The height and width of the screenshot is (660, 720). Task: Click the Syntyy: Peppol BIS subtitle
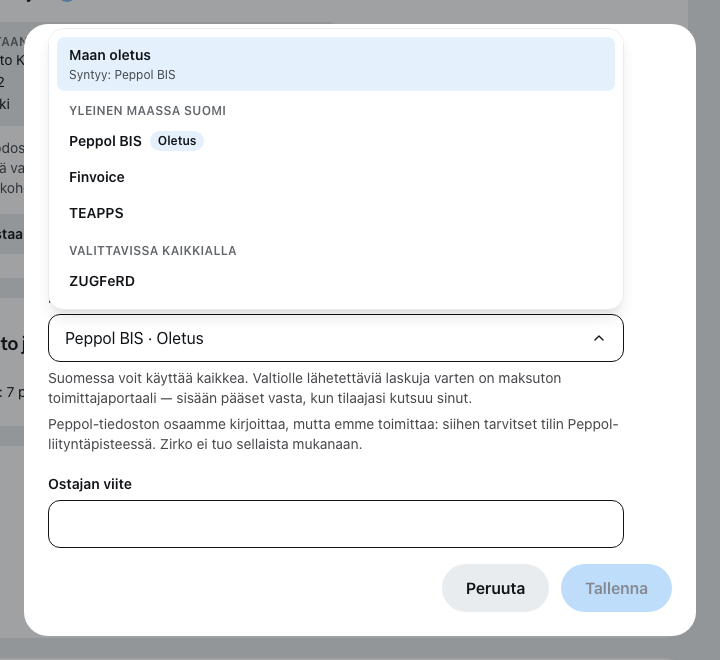[x=122, y=75]
